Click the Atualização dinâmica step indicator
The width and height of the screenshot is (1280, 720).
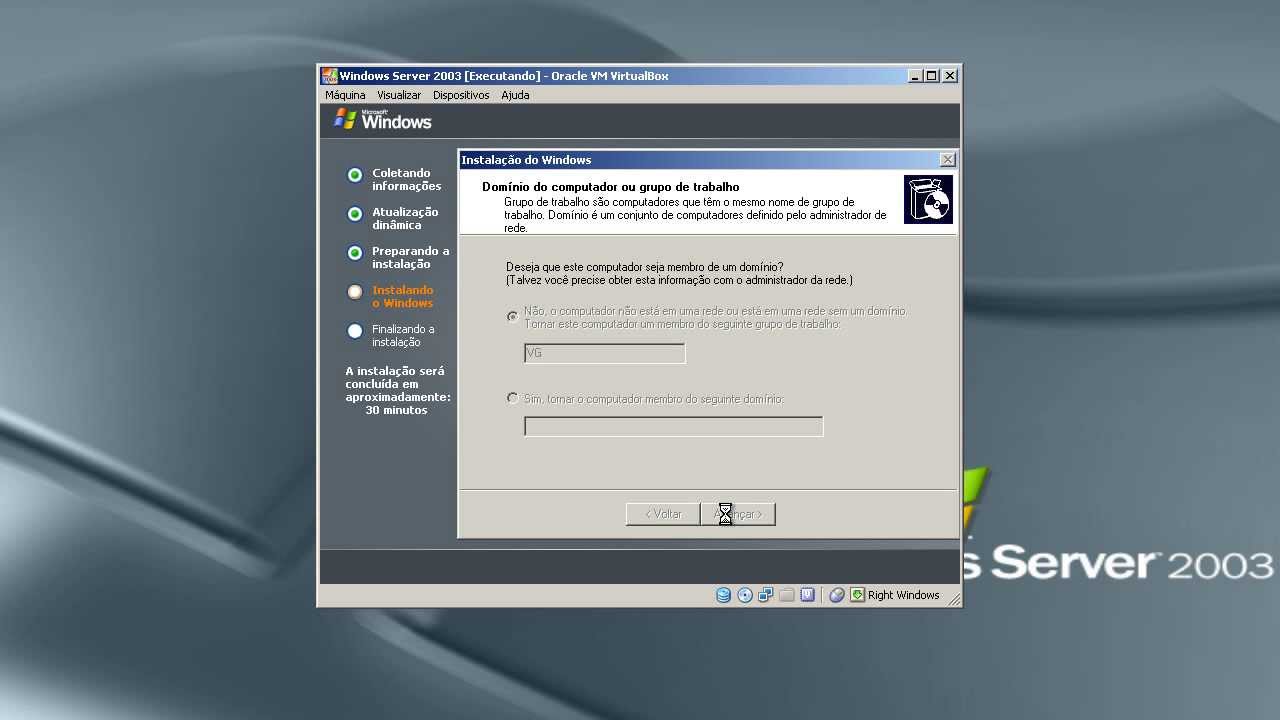pos(354,214)
